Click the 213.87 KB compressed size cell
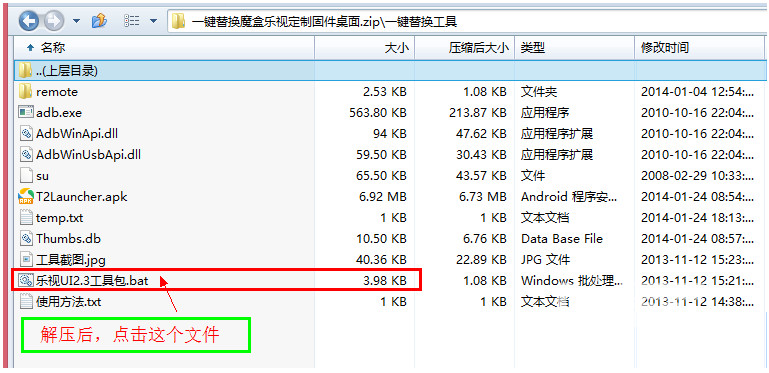The image size is (769, 373). point(478,113)
